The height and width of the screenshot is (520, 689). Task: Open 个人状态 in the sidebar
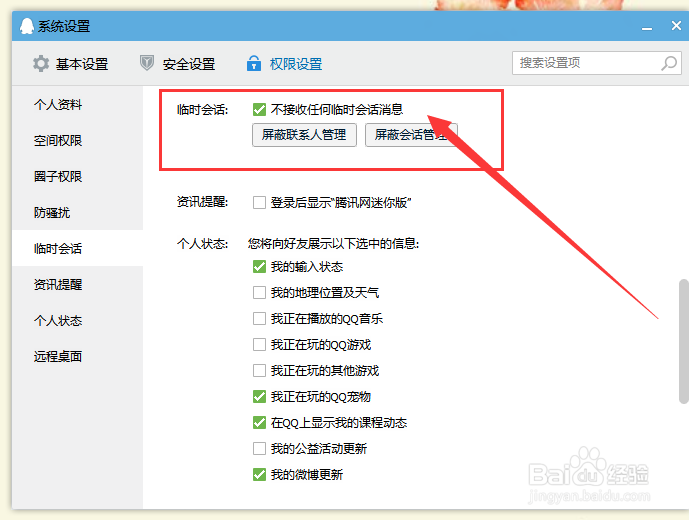[x=58, y=321]
